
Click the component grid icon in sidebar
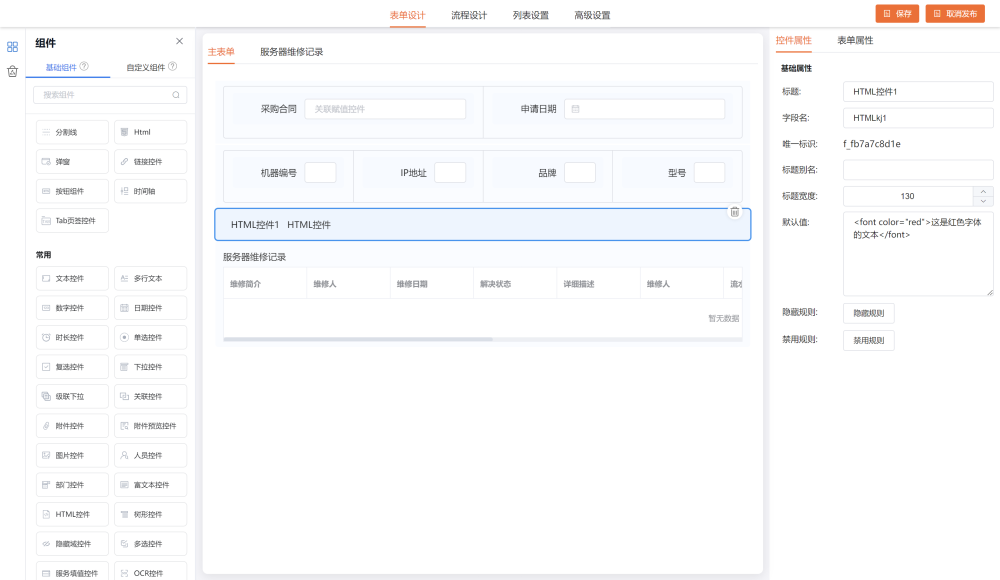12,46
